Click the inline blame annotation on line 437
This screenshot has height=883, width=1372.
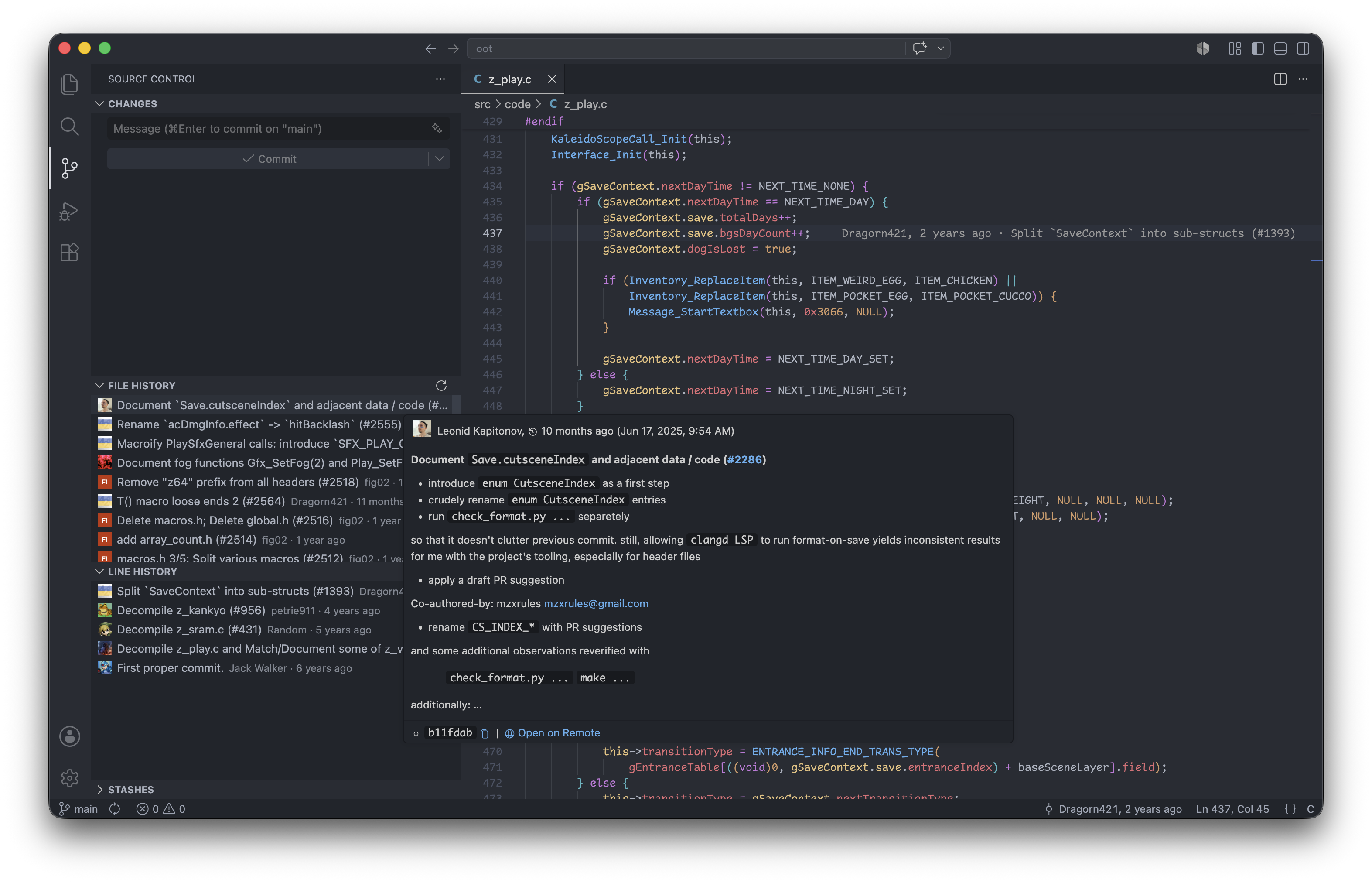tap(1068, 233)
